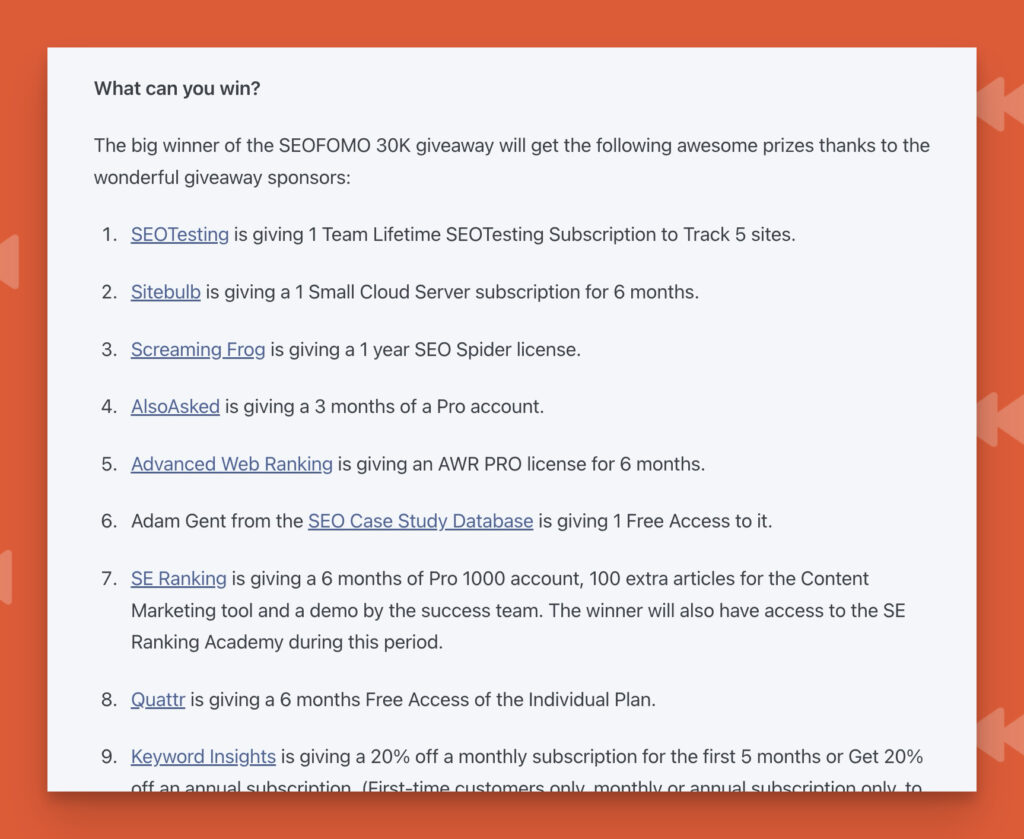Image resolution: width=1024 pixels, height=839 pixels.
Task: Open the AlsoAsked link
Action: point(175,407)
